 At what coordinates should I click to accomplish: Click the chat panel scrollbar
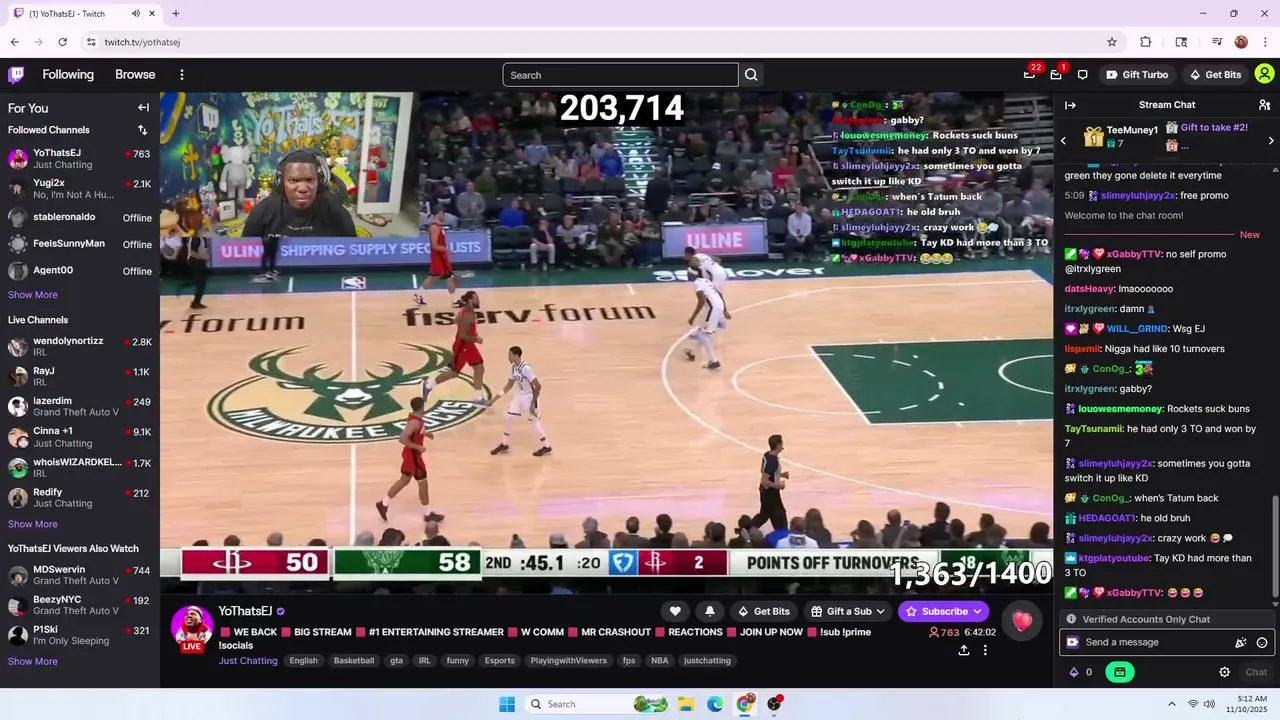click(1274, 550)
